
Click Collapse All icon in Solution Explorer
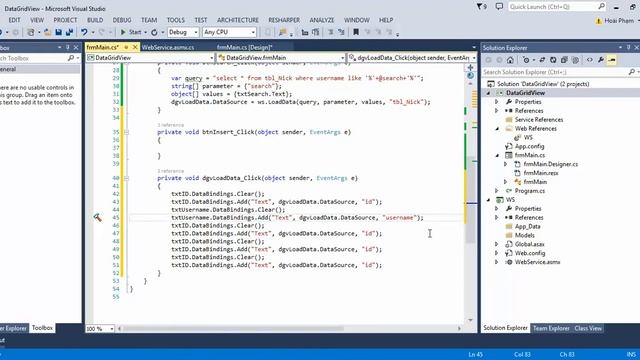pos(564,60)
